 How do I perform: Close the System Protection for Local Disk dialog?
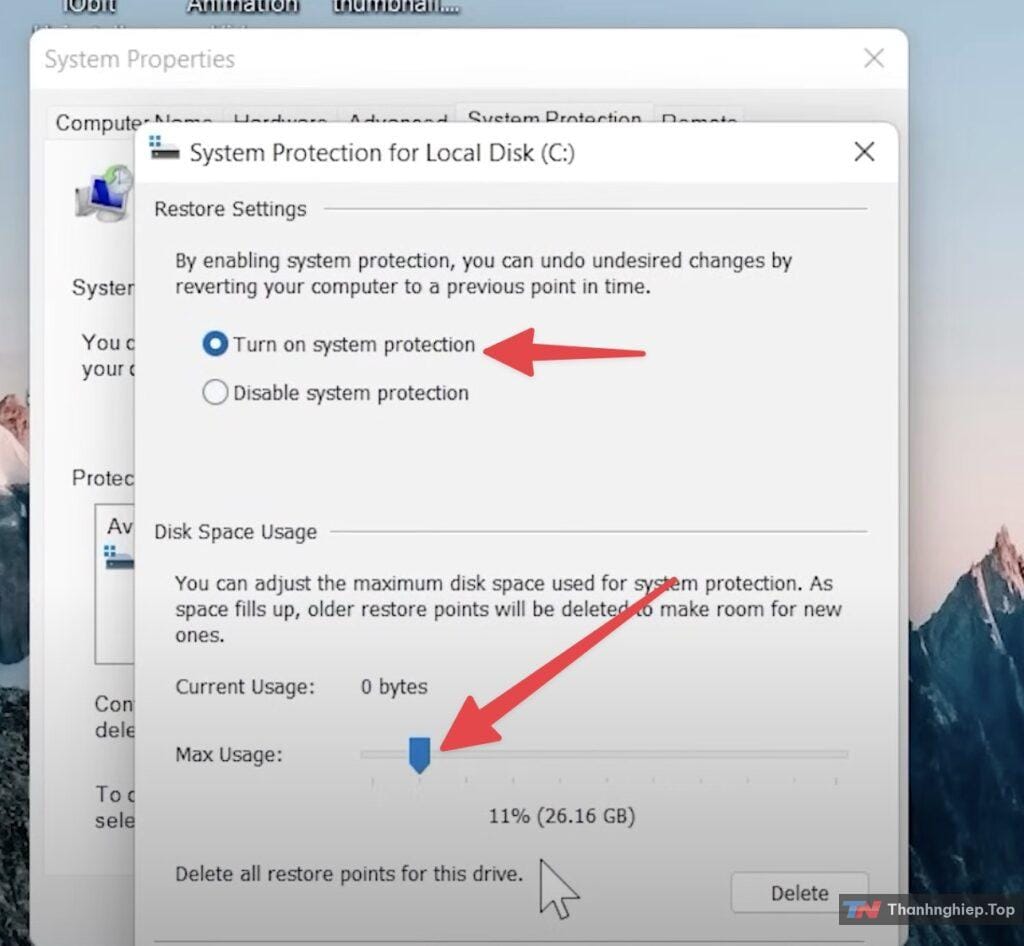tap(864, 152)
